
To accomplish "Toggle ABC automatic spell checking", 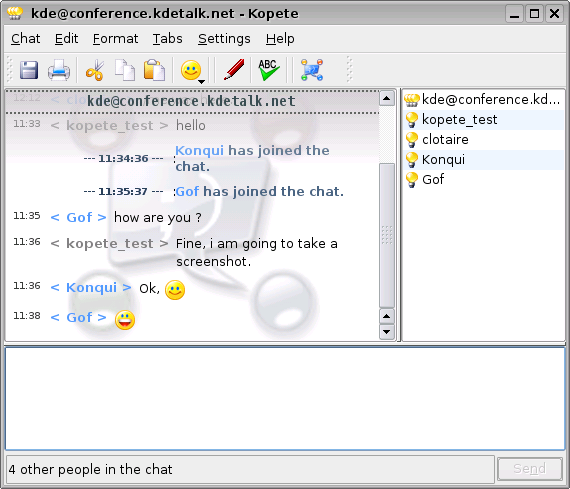I will [269, 70].
